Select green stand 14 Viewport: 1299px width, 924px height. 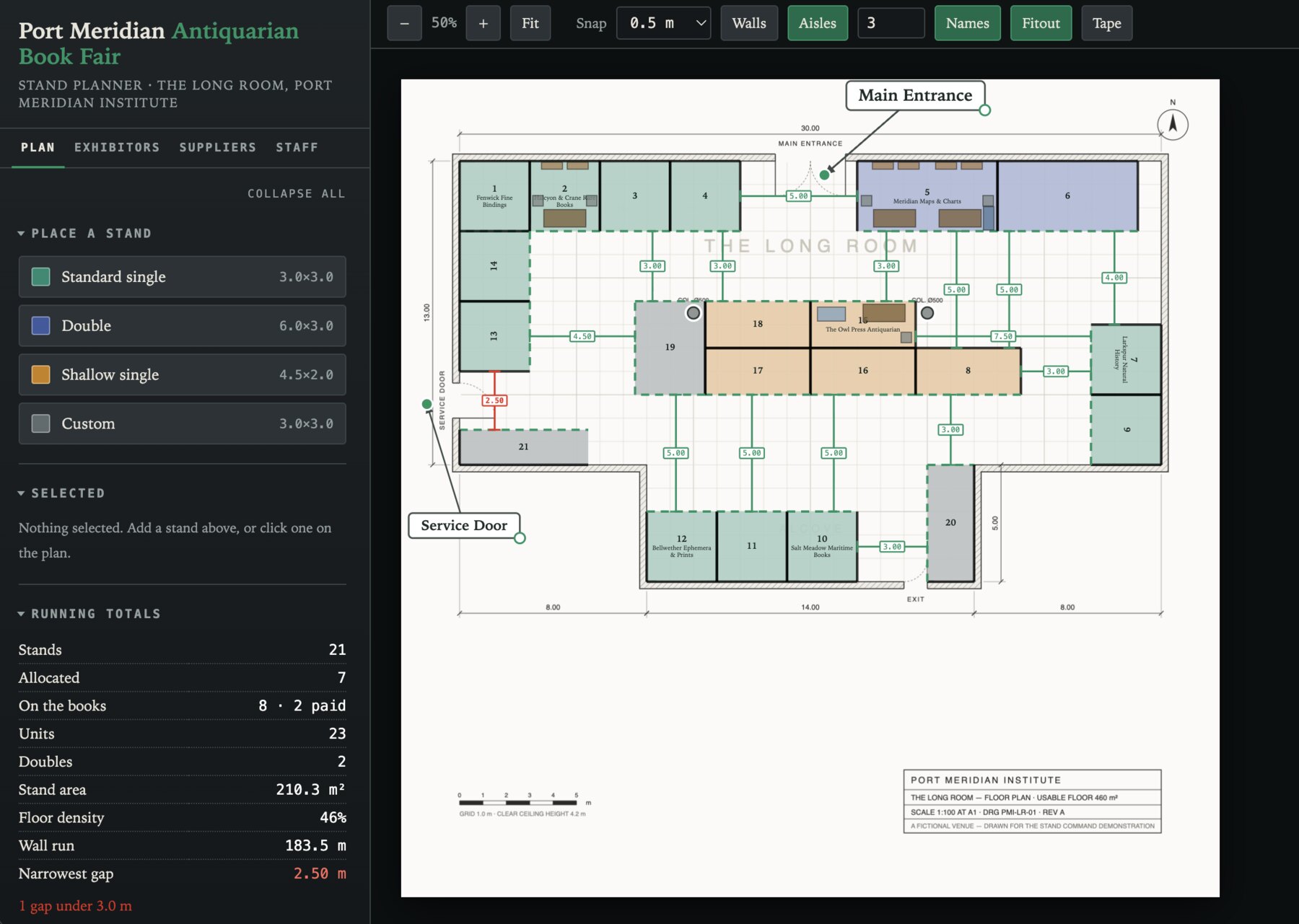(x=494, y=266)
